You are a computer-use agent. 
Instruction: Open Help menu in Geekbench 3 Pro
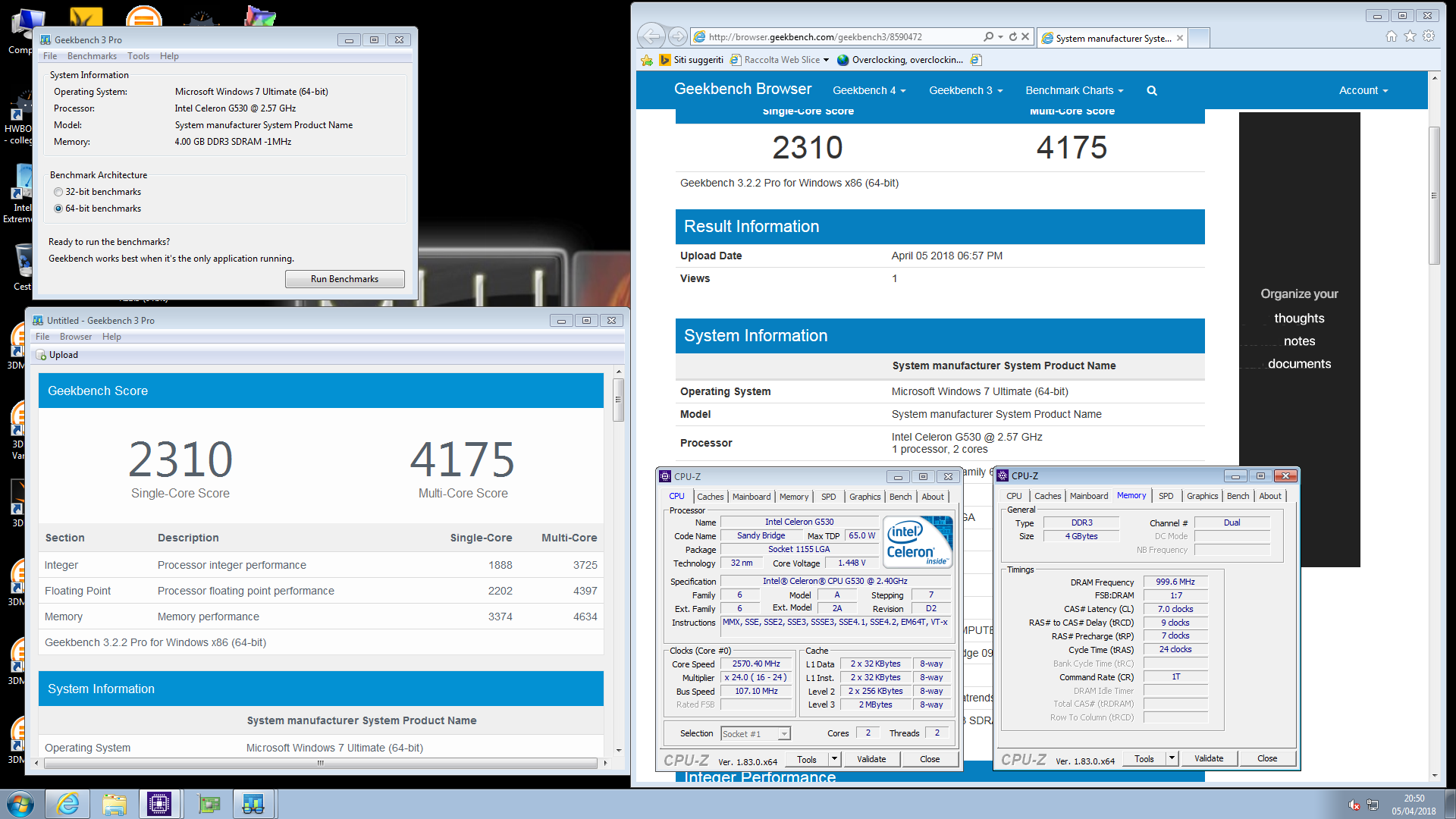[x=169, y=56]
